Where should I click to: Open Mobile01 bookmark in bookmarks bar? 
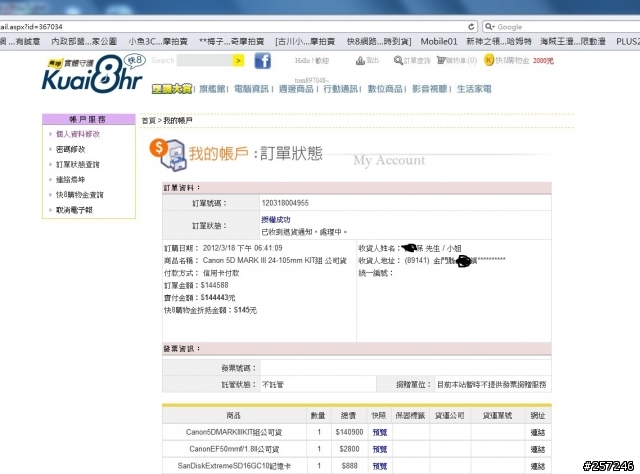coord(439,41)
